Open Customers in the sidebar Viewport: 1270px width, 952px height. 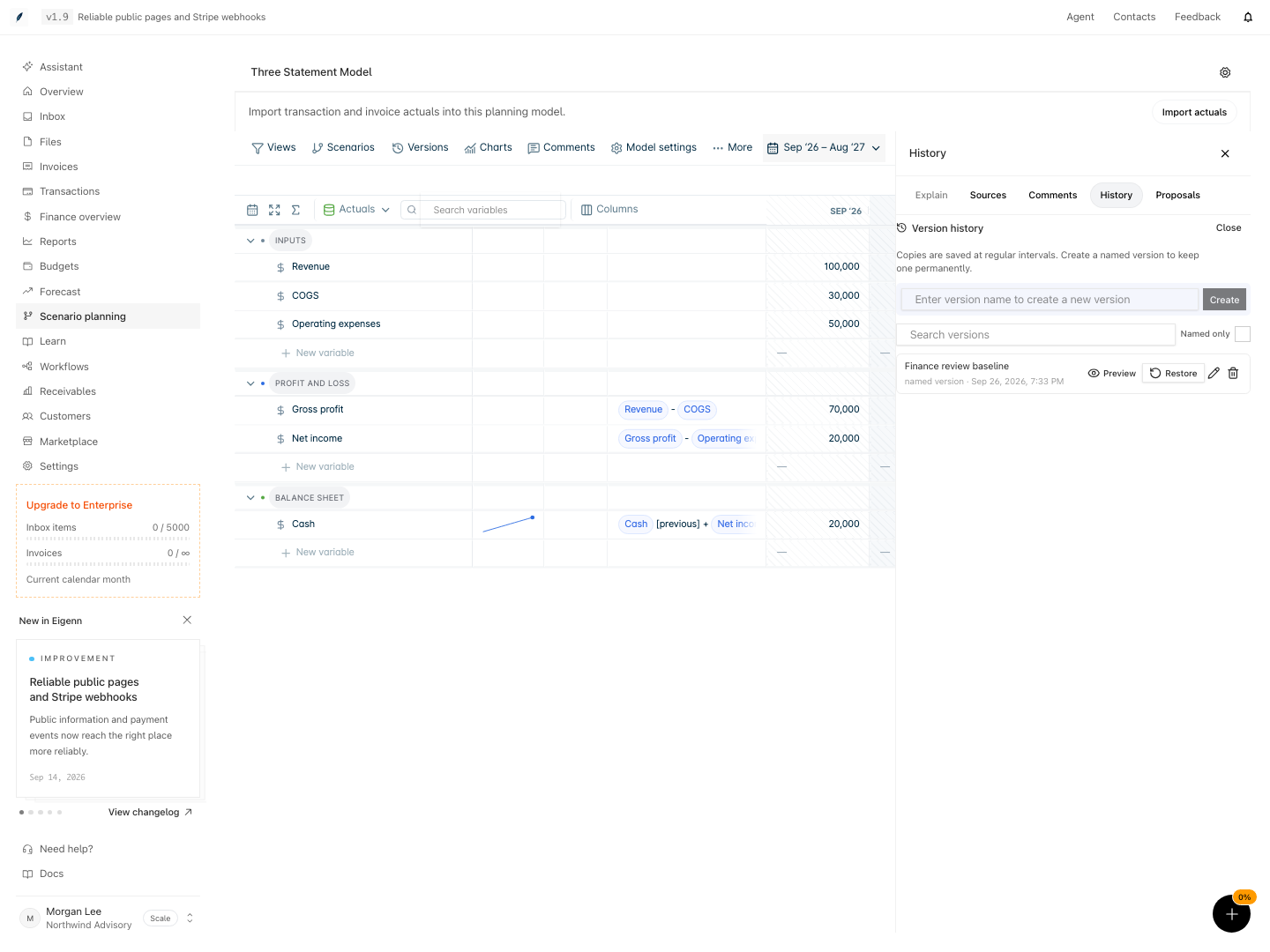coord(108,416)
